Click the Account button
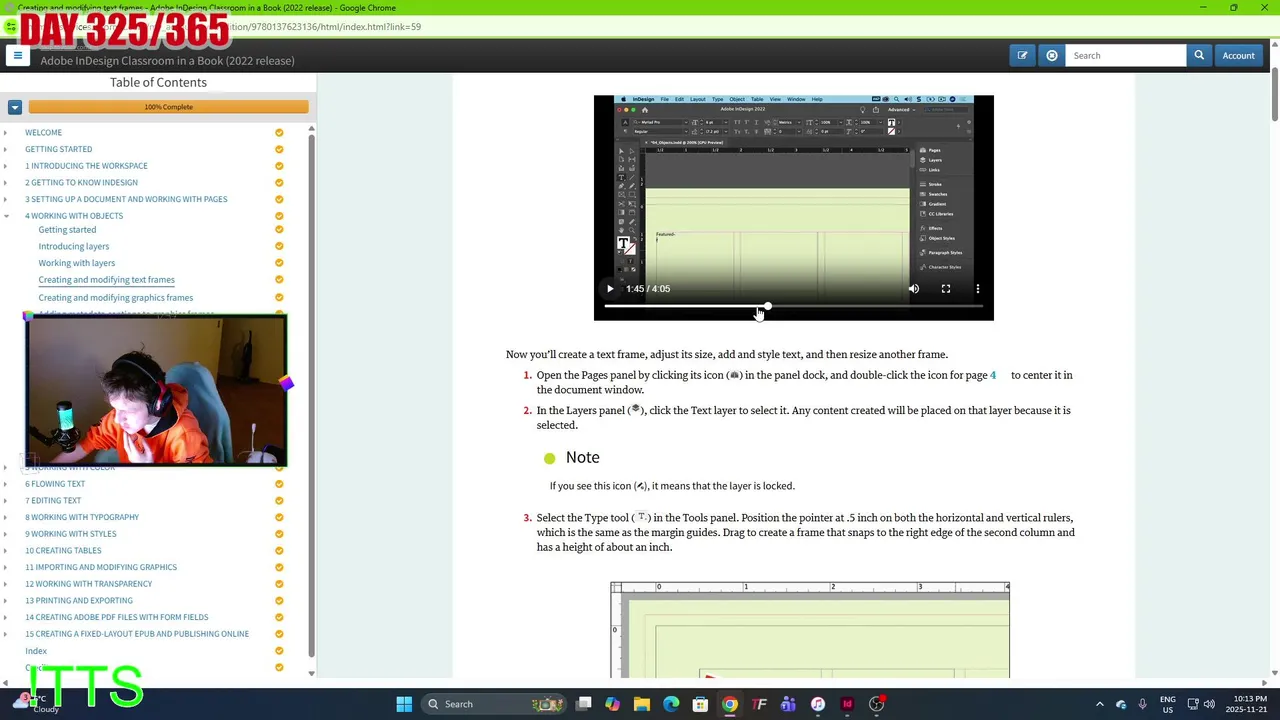 coord(1238,56)
